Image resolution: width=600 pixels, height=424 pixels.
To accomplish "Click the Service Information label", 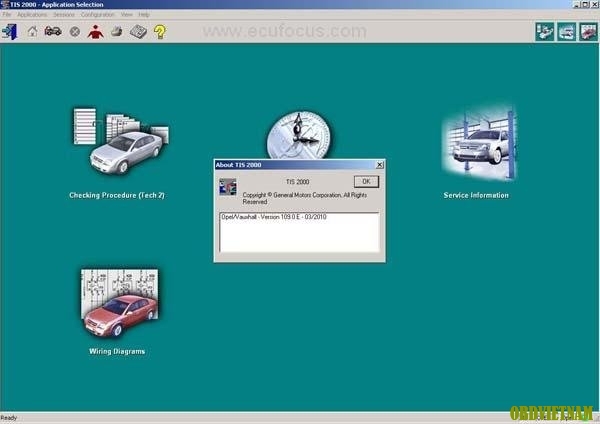I will [476, 195].
